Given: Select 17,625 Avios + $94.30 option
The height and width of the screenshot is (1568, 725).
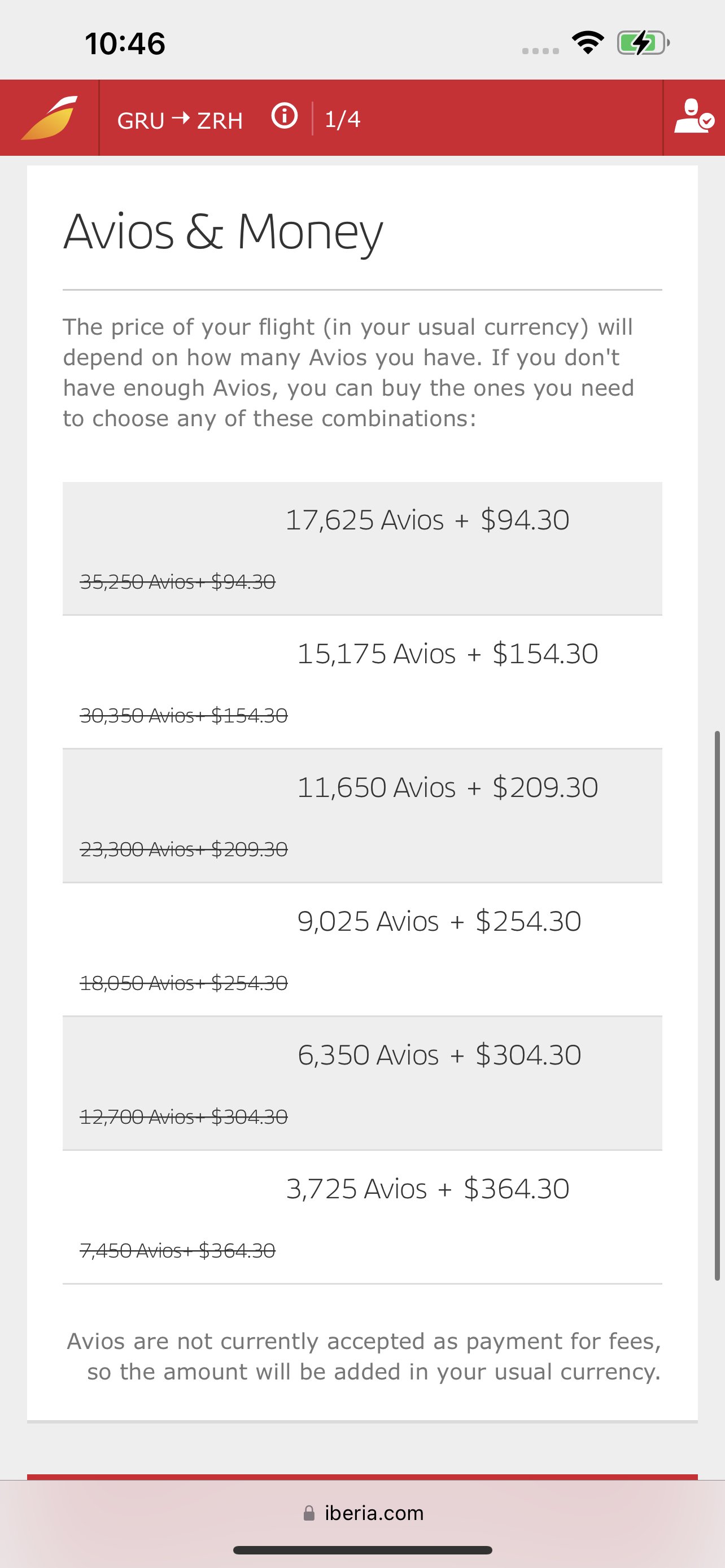Looking at the screenshot, I should [x=362, y=549].
